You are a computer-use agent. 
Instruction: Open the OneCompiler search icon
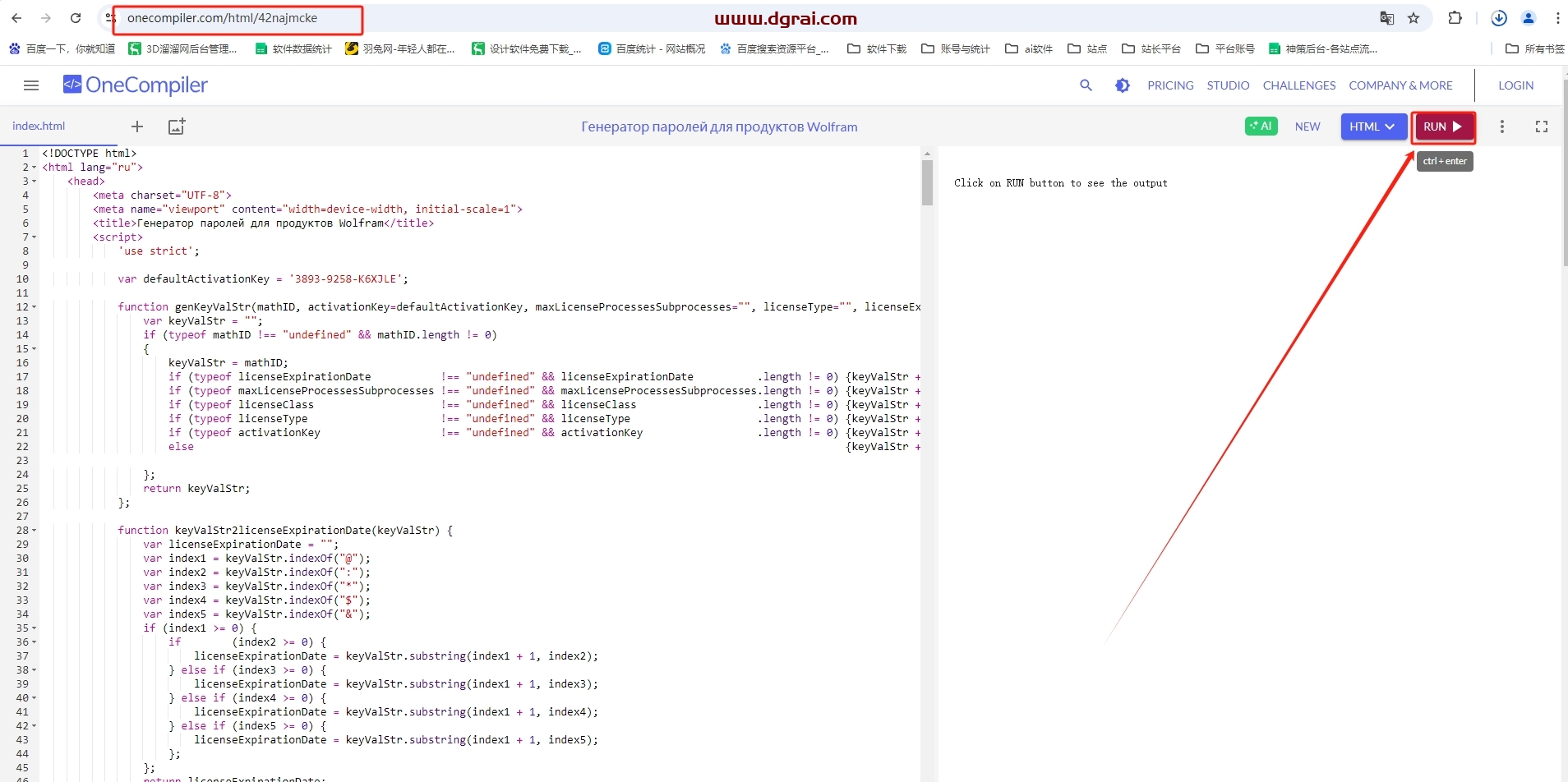[1086, 85]
